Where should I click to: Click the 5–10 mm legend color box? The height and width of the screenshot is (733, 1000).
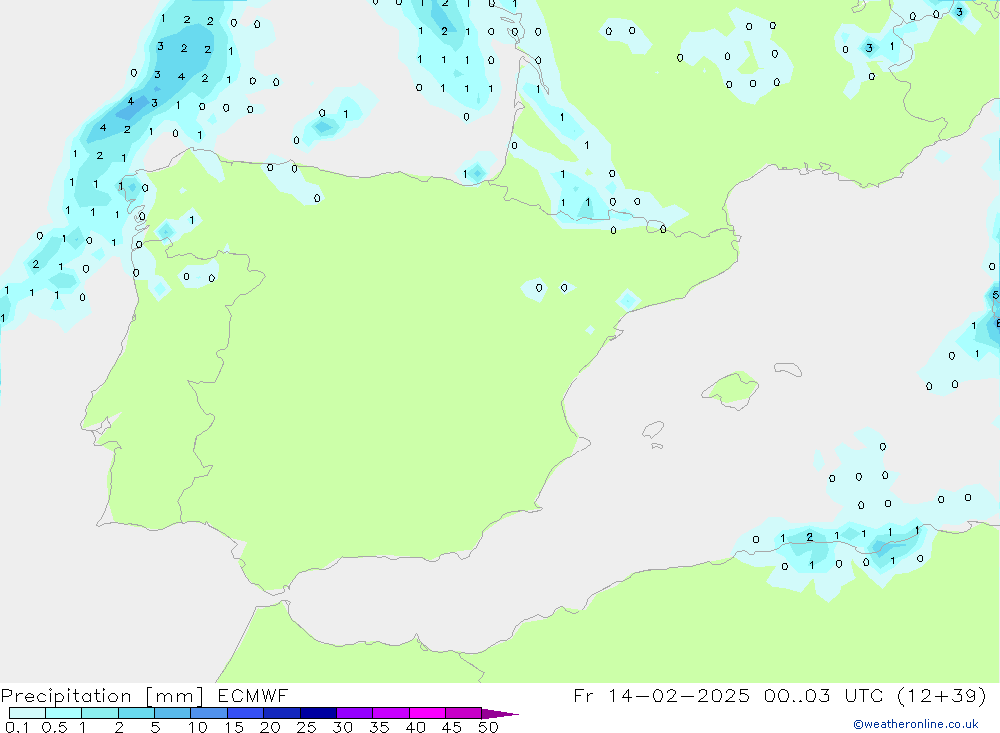[173, 713]
